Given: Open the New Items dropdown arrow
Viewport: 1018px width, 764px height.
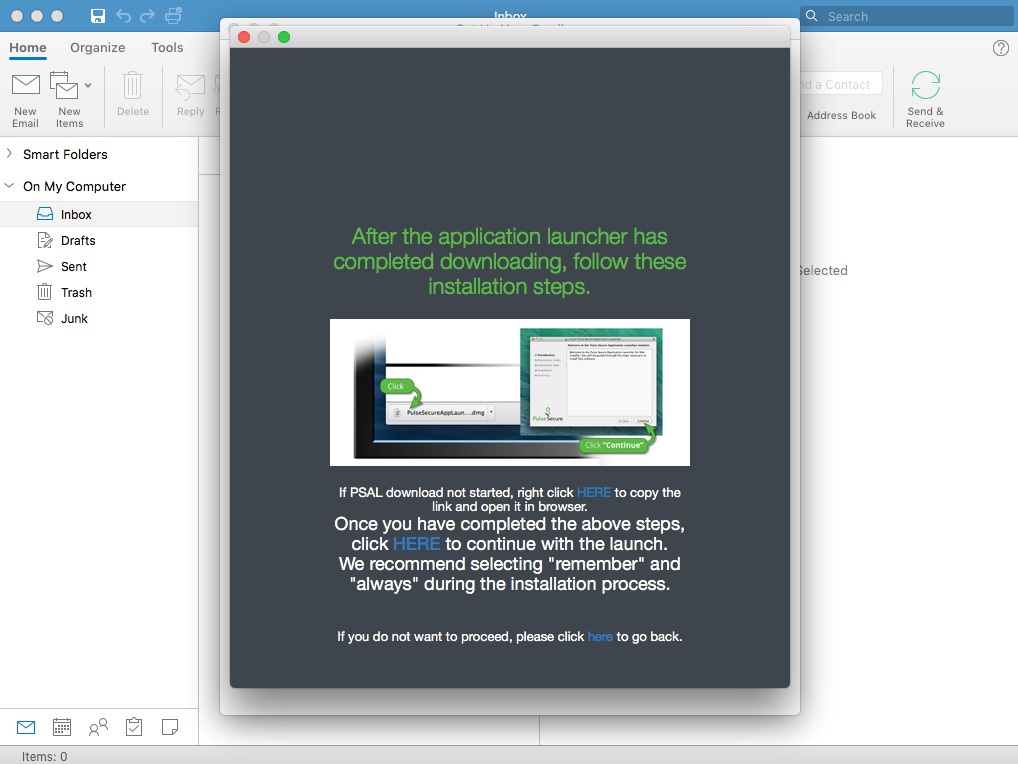Looking at the screenshot, I should (88, 85).
